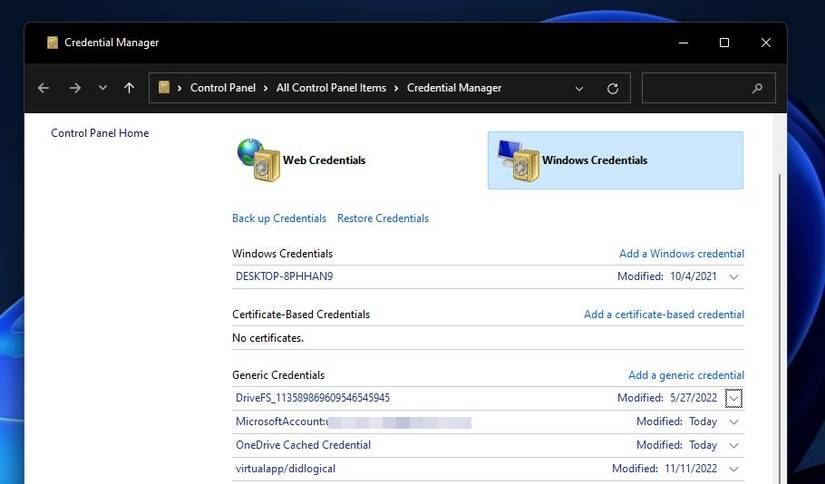Click the vault icon in the address bar
This screenshot has height=484, width=825.
(x=164, y=87)
